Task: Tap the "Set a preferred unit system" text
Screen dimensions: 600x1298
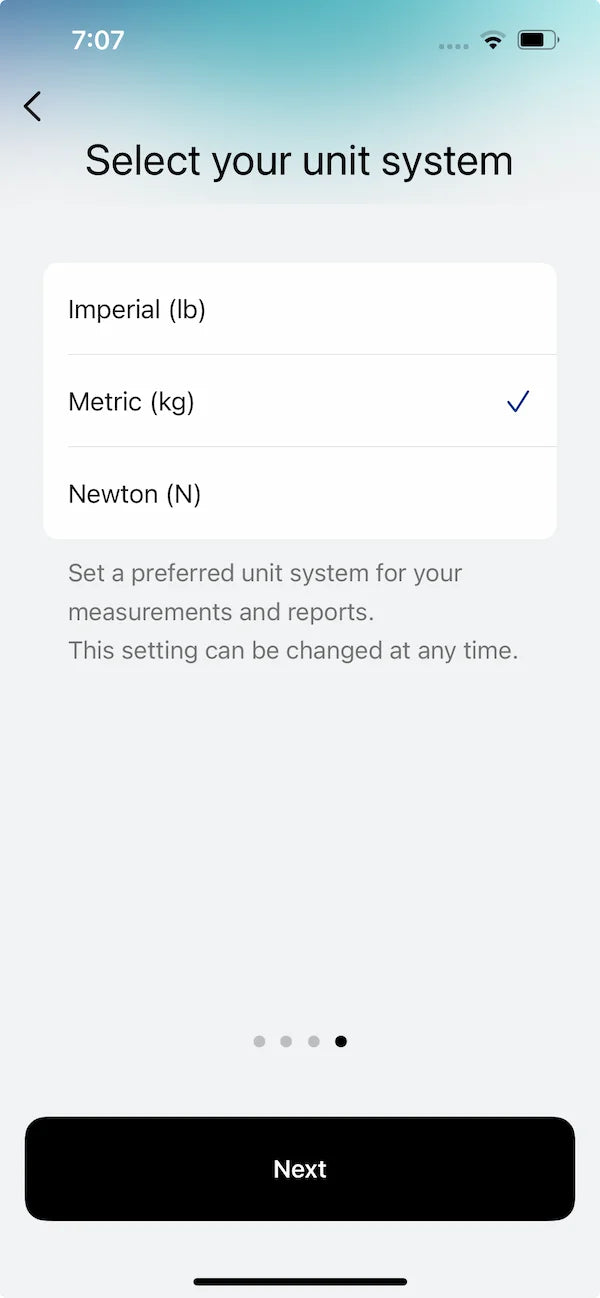Action: point(265,574)
